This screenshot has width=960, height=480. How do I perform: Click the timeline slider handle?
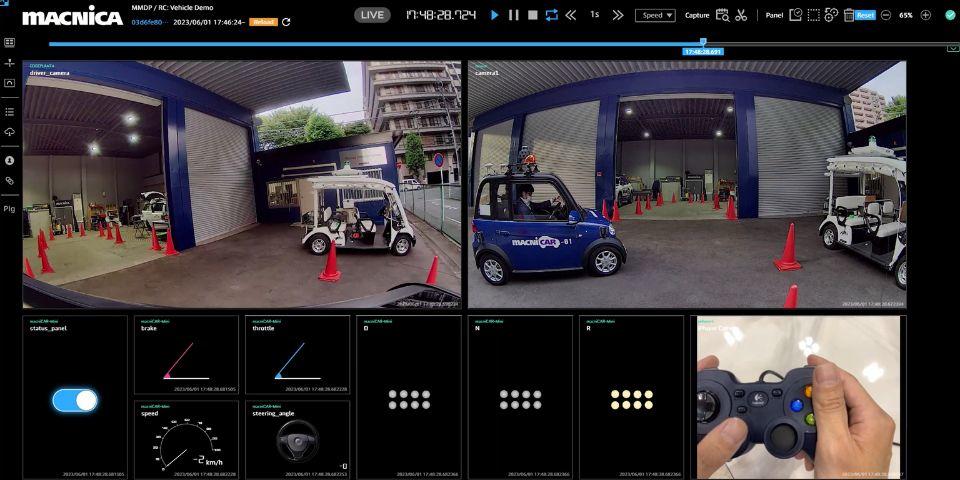703,42
